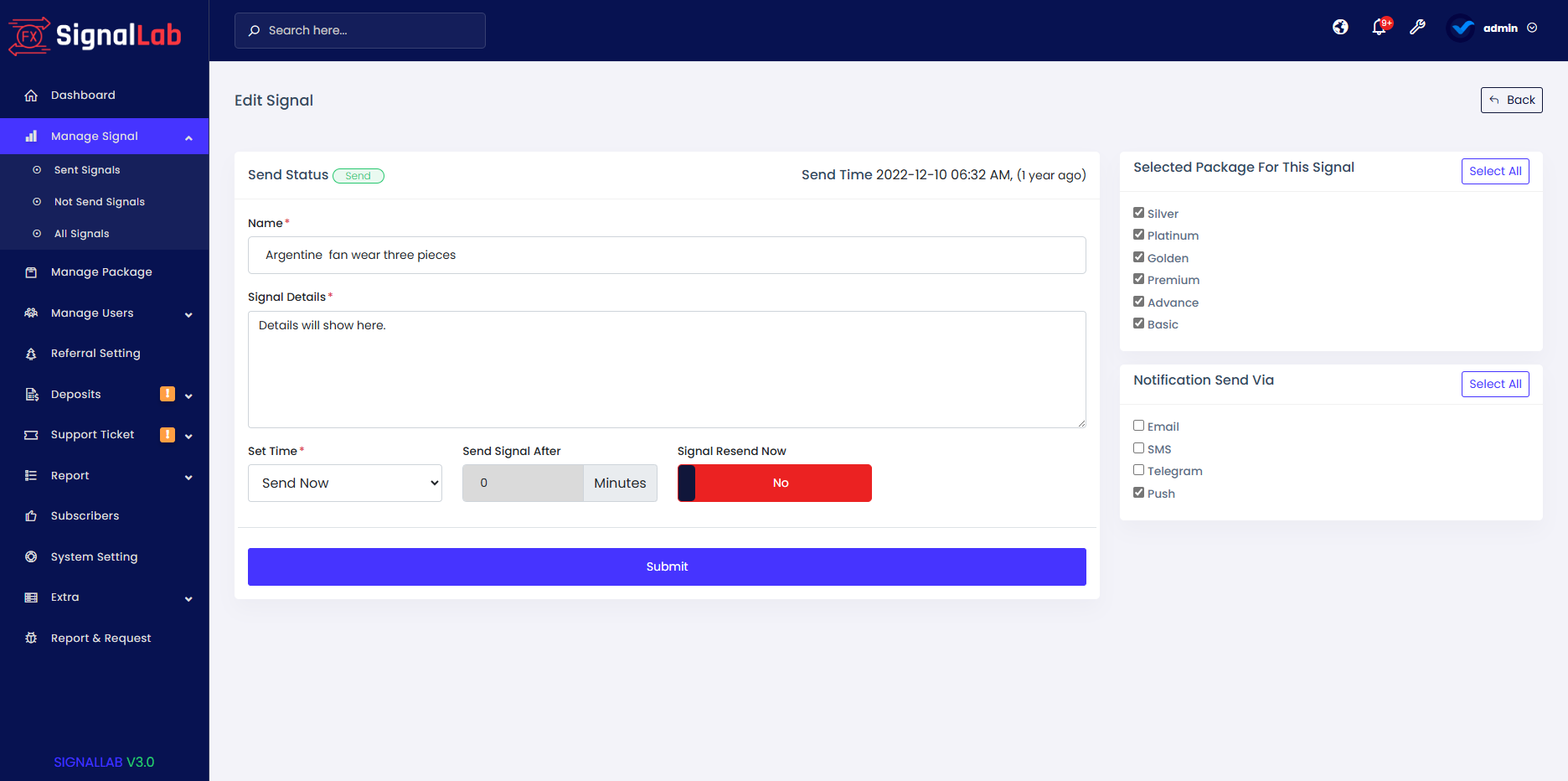This screenshot has height=781, width=1568.
Task: Open the Sent Signals menu item
Action: 86,169
